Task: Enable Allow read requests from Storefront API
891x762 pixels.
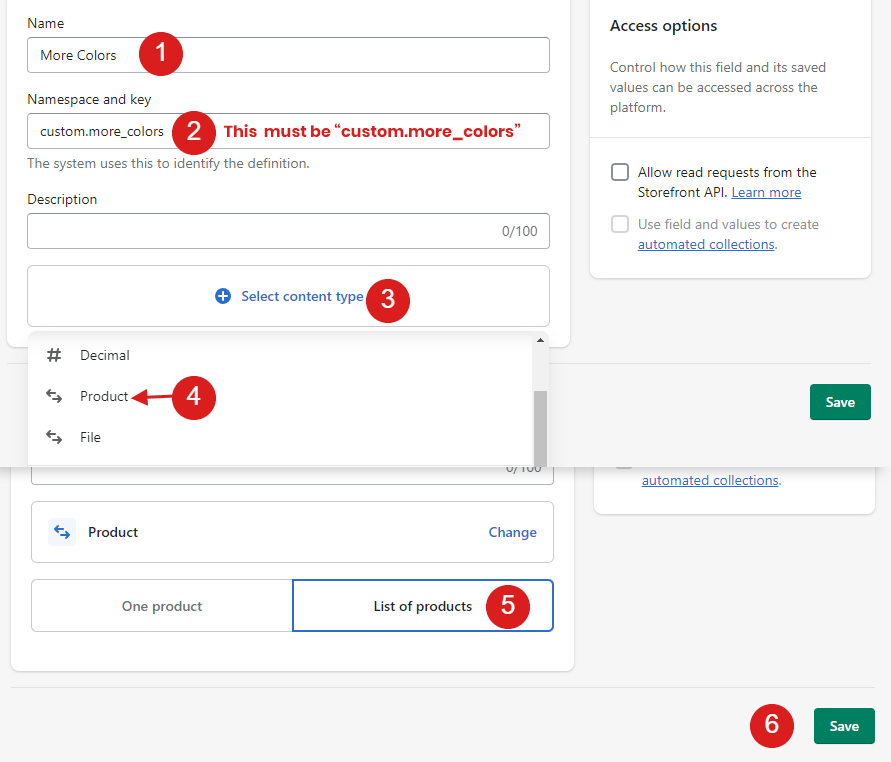Action: tap(620, 172)
